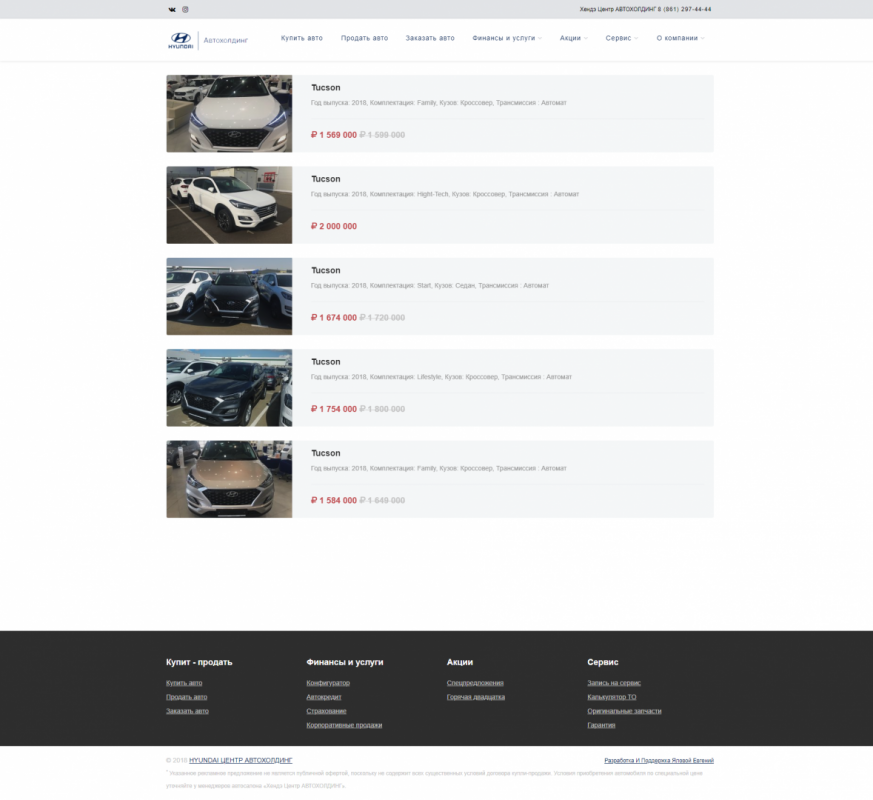Open the Горячая двадцатка footer link

[475, 696]
